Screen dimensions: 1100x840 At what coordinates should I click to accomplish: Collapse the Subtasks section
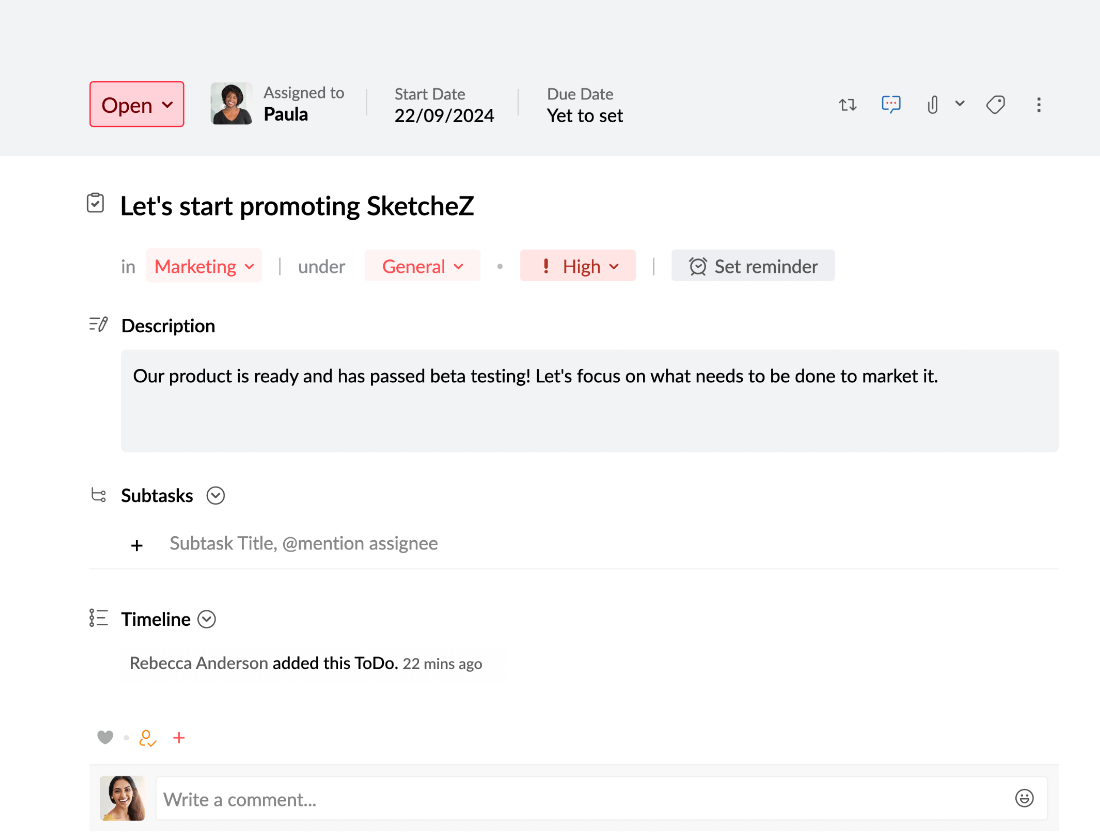[x=215, y=496]
